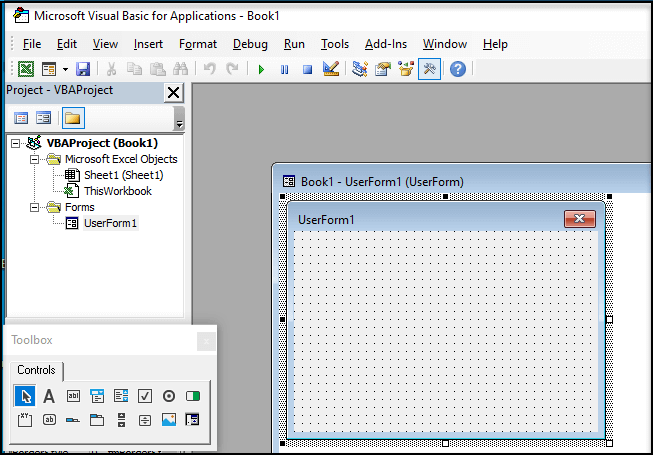Click the Redo arrow icon

(232, 69)
